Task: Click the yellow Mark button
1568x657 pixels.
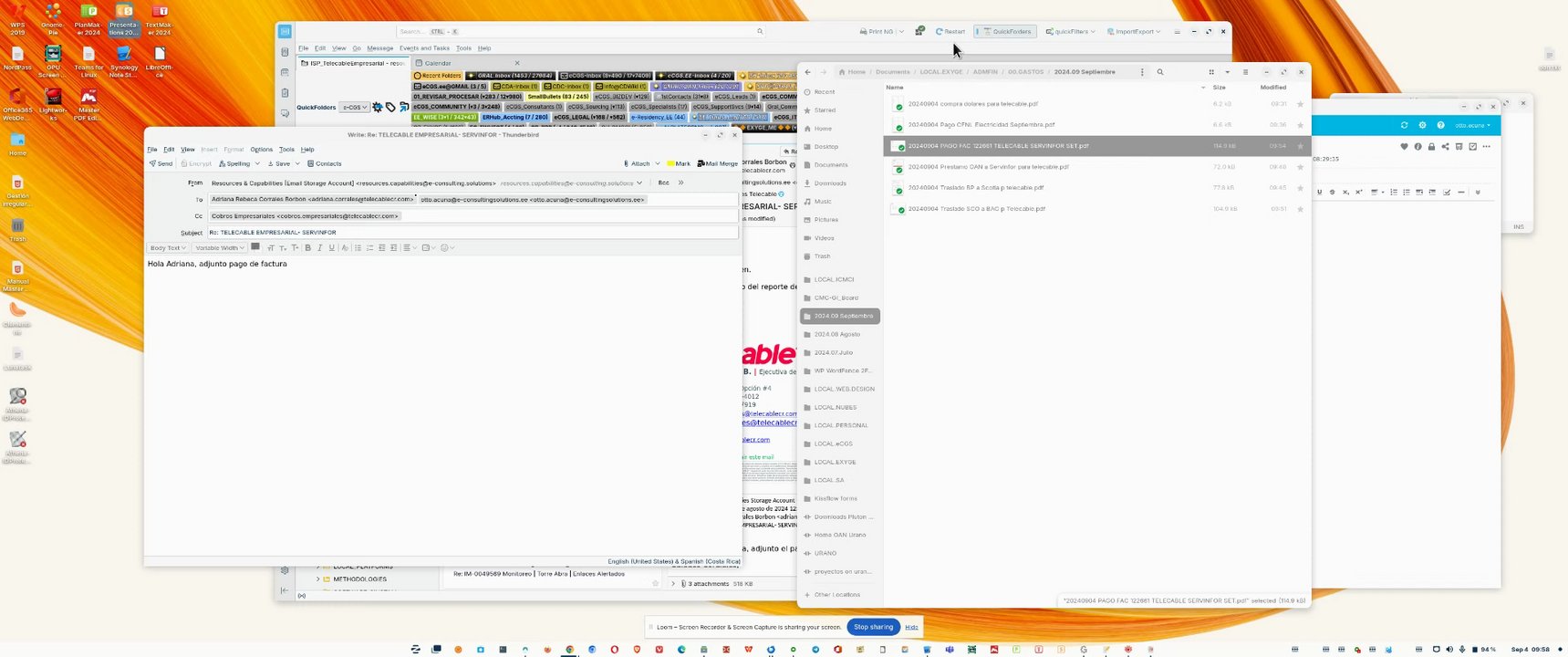Action: [x=679, y=163]
